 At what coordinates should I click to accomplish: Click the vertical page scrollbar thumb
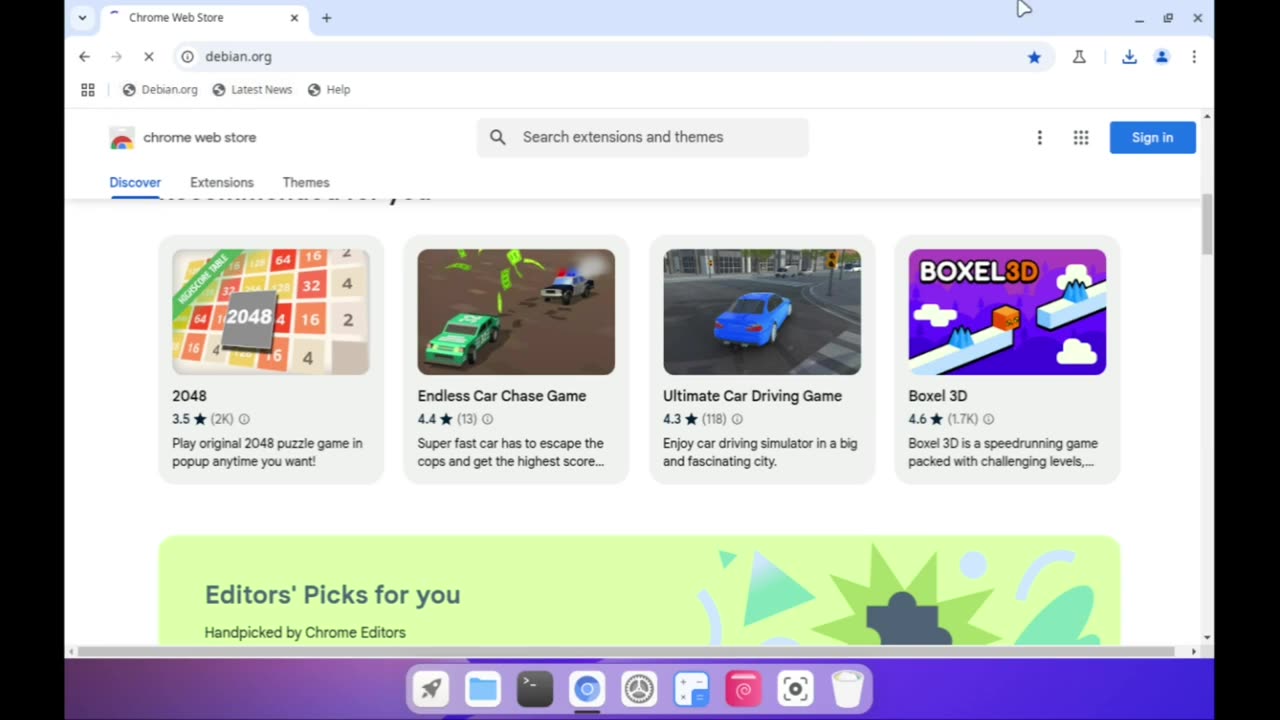pyautogui.click(x=1207, y=224)
